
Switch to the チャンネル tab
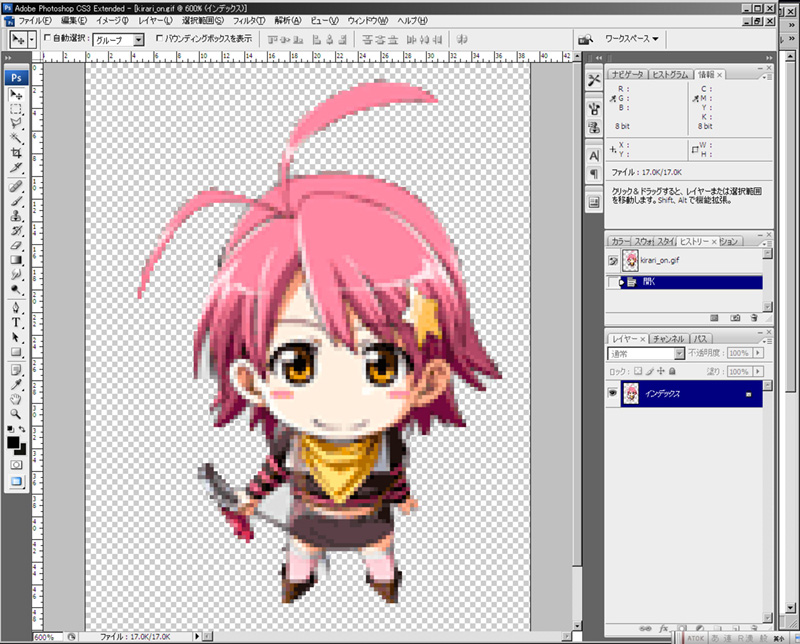click(x=668, y=338)
